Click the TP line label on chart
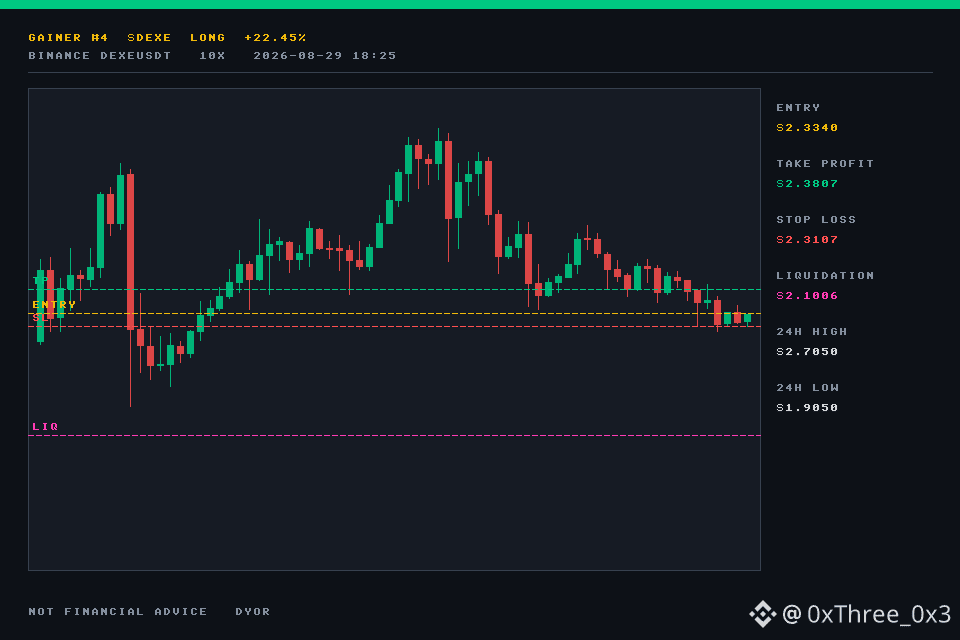Screen dimensions: 960x640 point(41,280)
